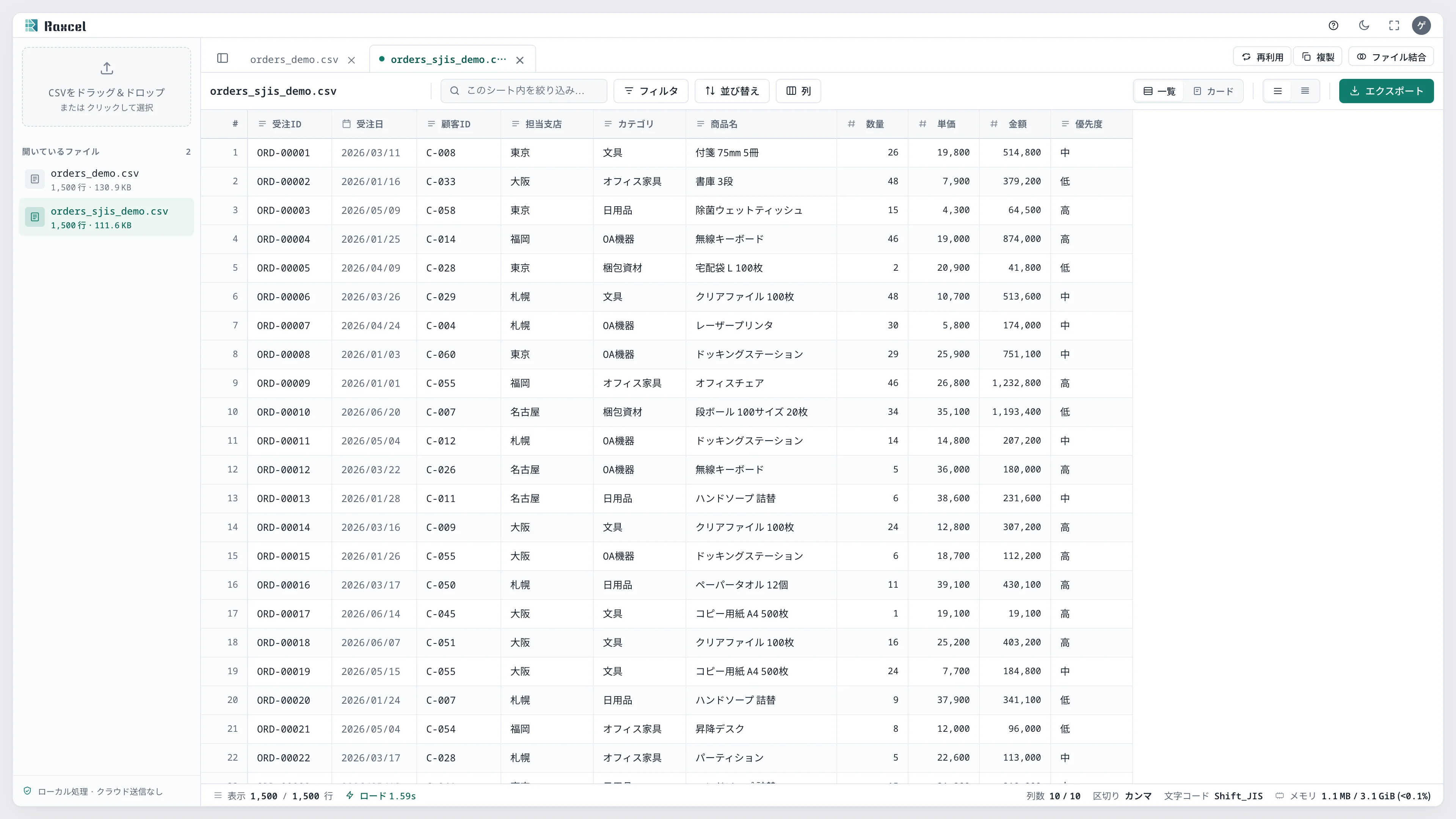Switch to カード card view
Image resolution: width=1456 pixels, height=819 pixels.
[x=1213, y=91]
